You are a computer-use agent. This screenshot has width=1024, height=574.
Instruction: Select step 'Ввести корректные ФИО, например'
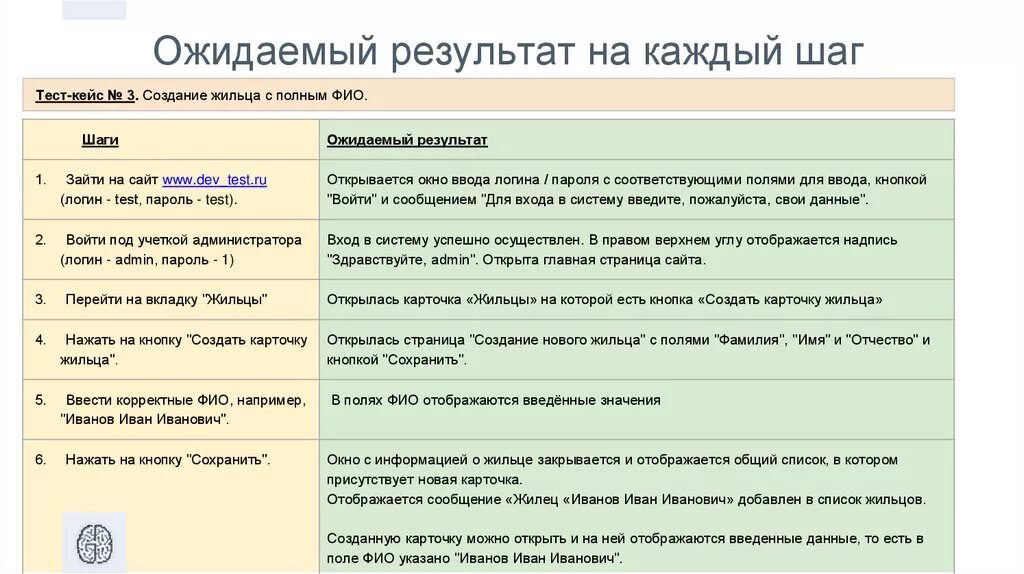point(185,400)
